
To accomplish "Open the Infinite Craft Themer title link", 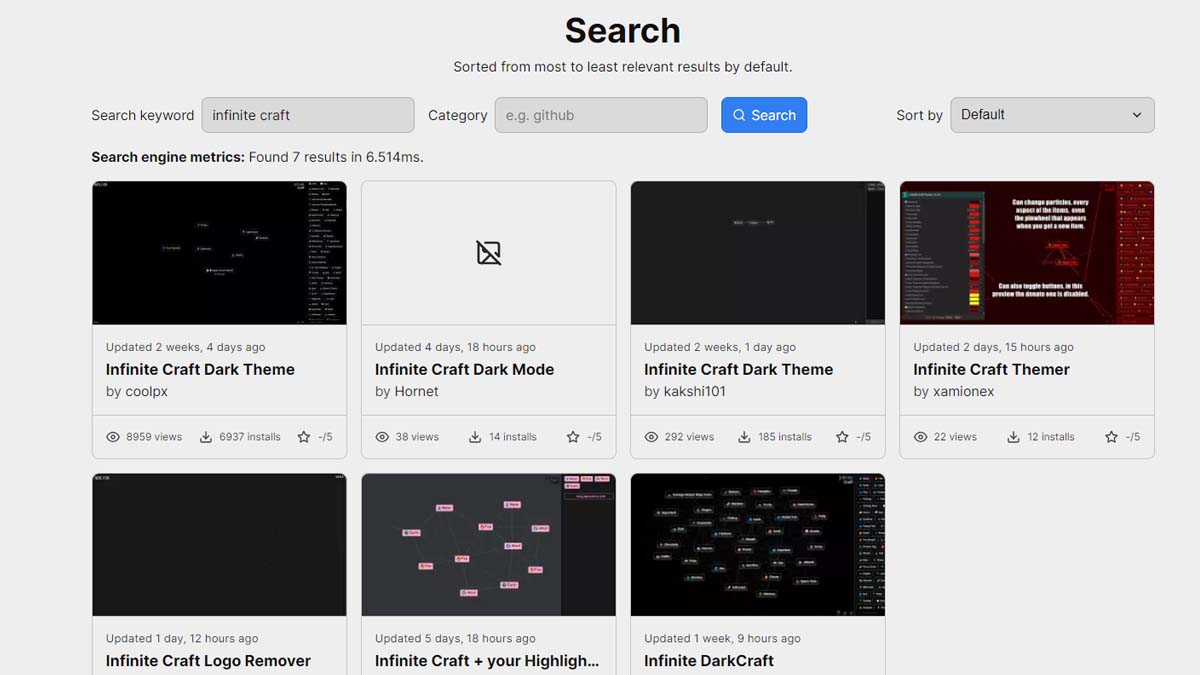I will (991, 369).
